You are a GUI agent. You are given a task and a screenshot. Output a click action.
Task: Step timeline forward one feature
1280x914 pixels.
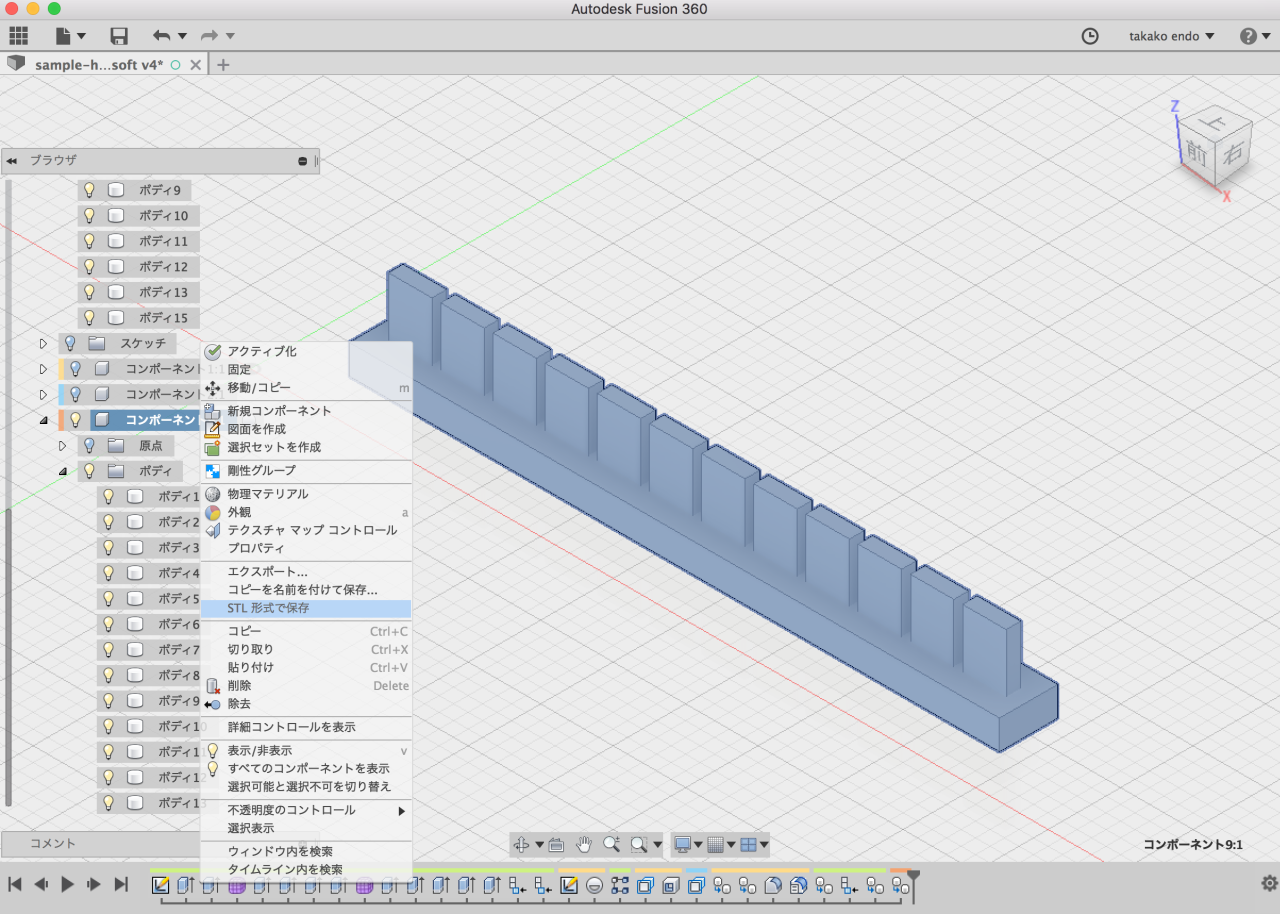[x=94, y=884]
